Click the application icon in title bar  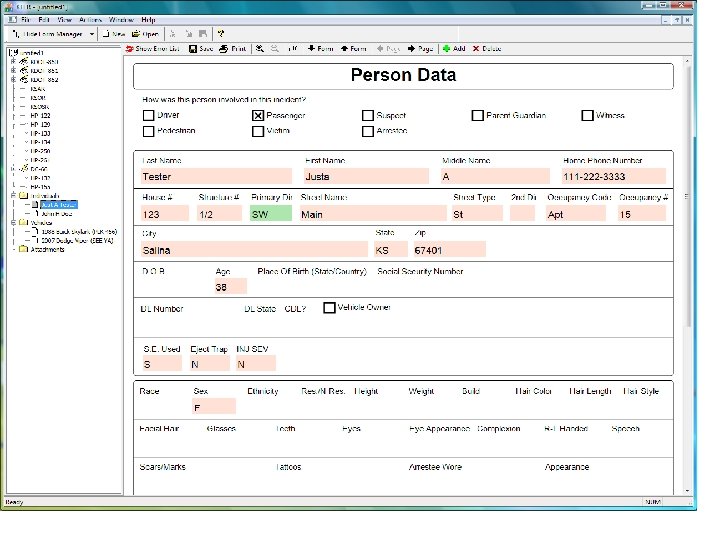click(8, 7)
